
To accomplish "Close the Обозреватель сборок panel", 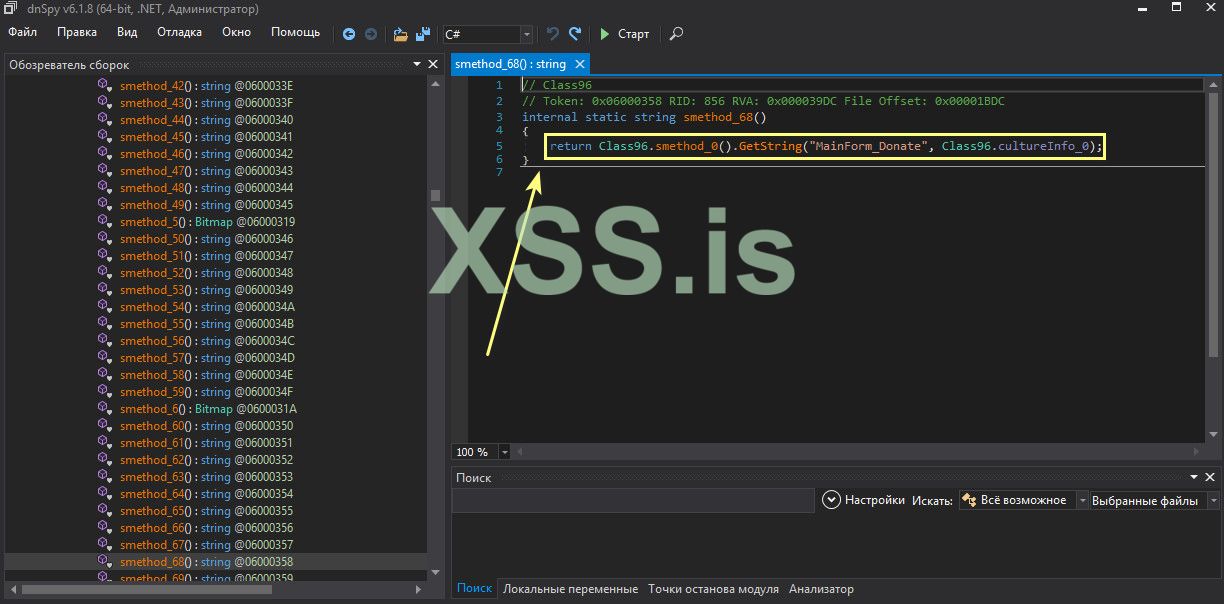I will pos(433,64).
